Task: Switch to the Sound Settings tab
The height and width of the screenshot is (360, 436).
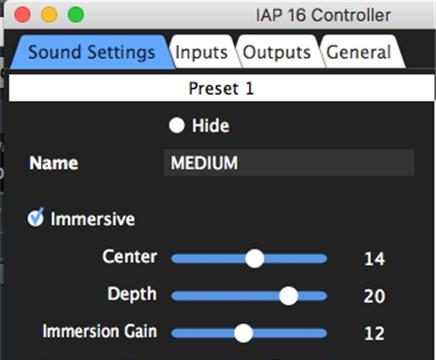Action: coord(92,52)
